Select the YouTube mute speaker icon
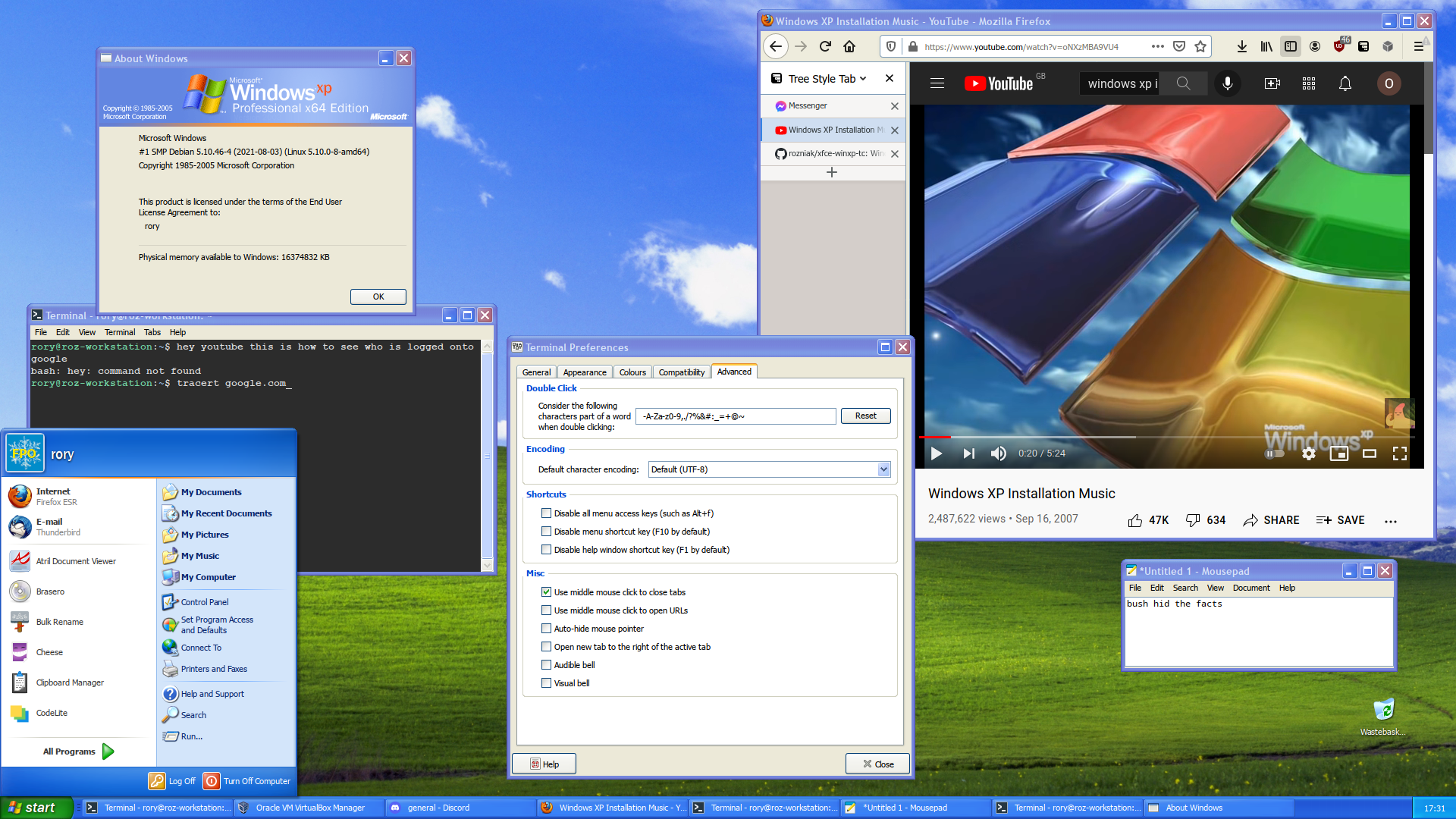1456x819 pixels. [998, 453]
